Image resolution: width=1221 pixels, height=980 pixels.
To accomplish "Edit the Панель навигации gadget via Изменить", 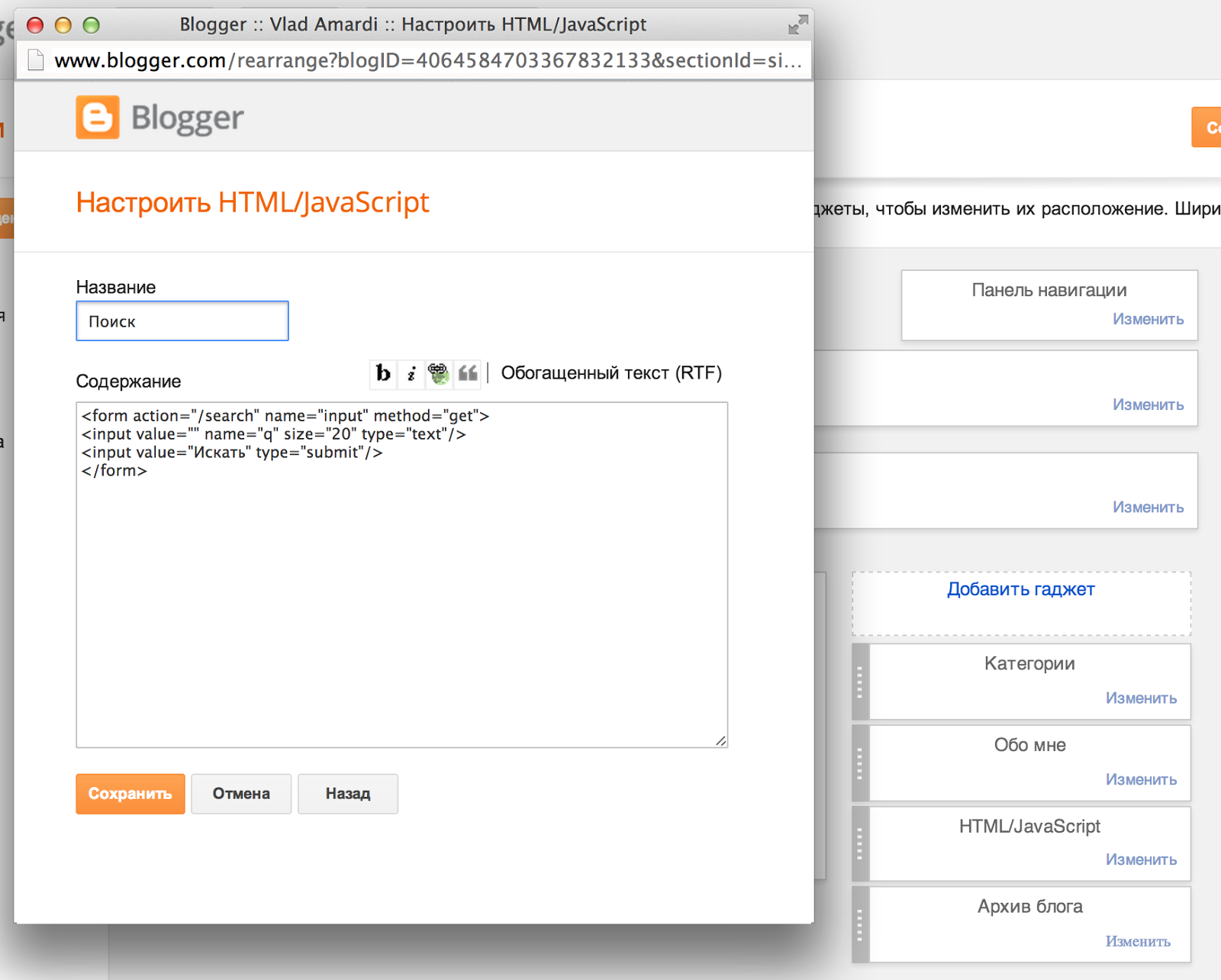I will coord(1148,319).
